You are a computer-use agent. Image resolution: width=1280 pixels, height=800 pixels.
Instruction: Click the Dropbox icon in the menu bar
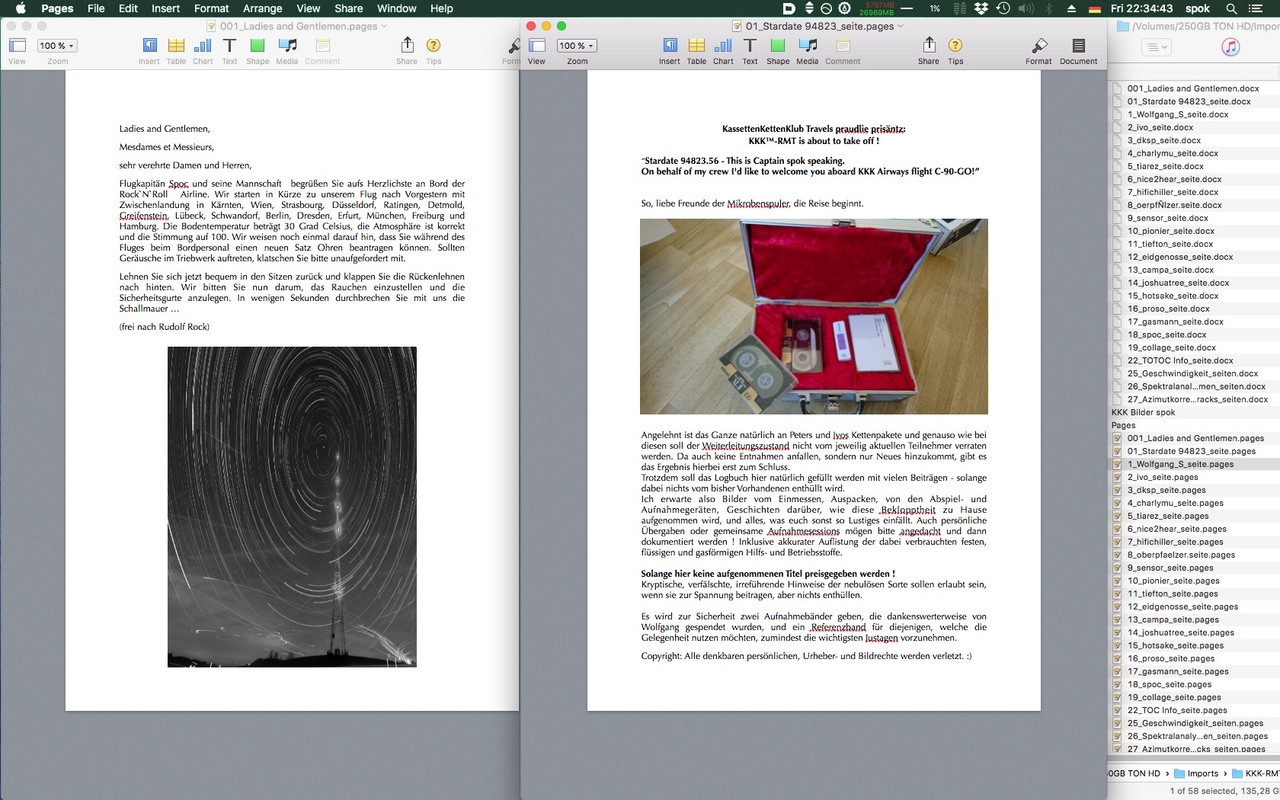coord(981,8)
